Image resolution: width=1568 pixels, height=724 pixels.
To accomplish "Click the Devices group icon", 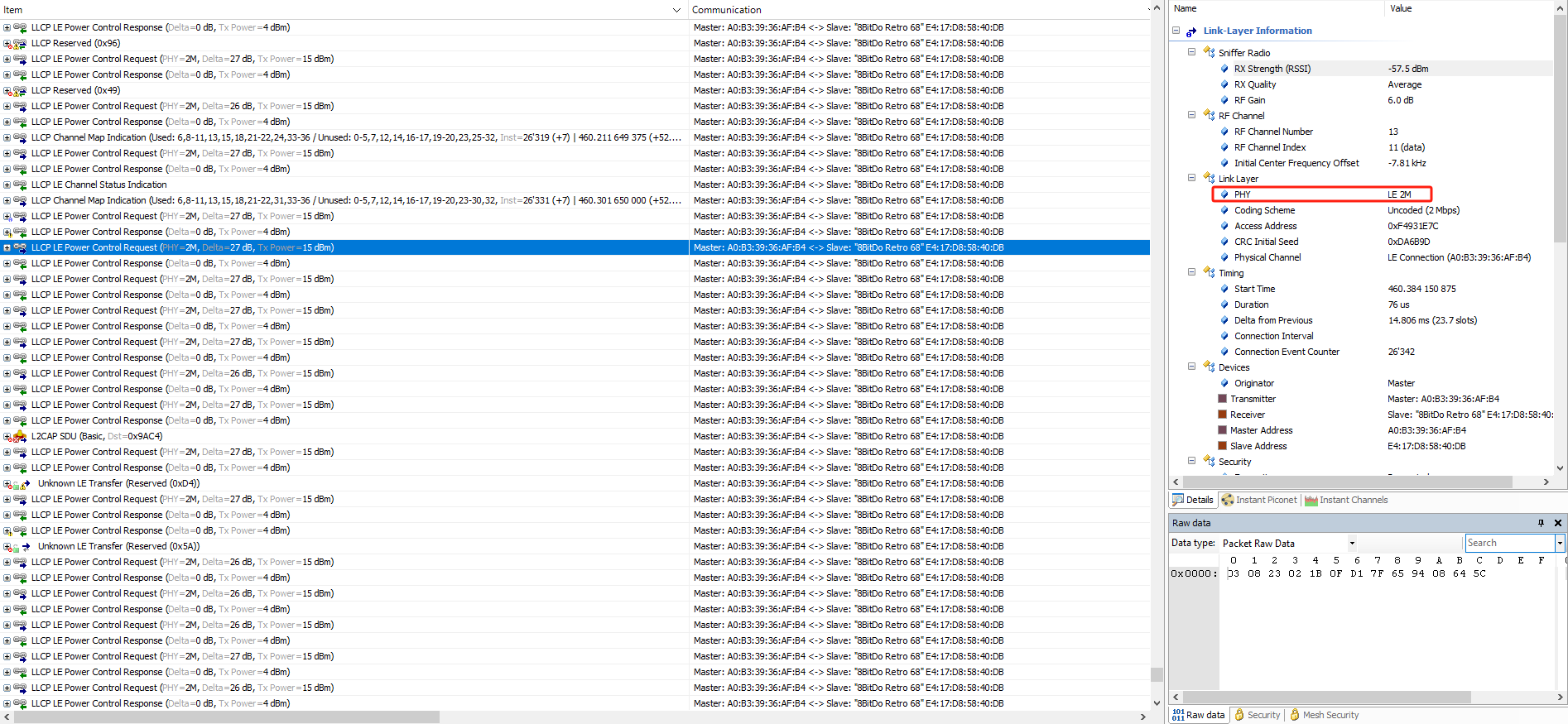I will [1209, 367].
